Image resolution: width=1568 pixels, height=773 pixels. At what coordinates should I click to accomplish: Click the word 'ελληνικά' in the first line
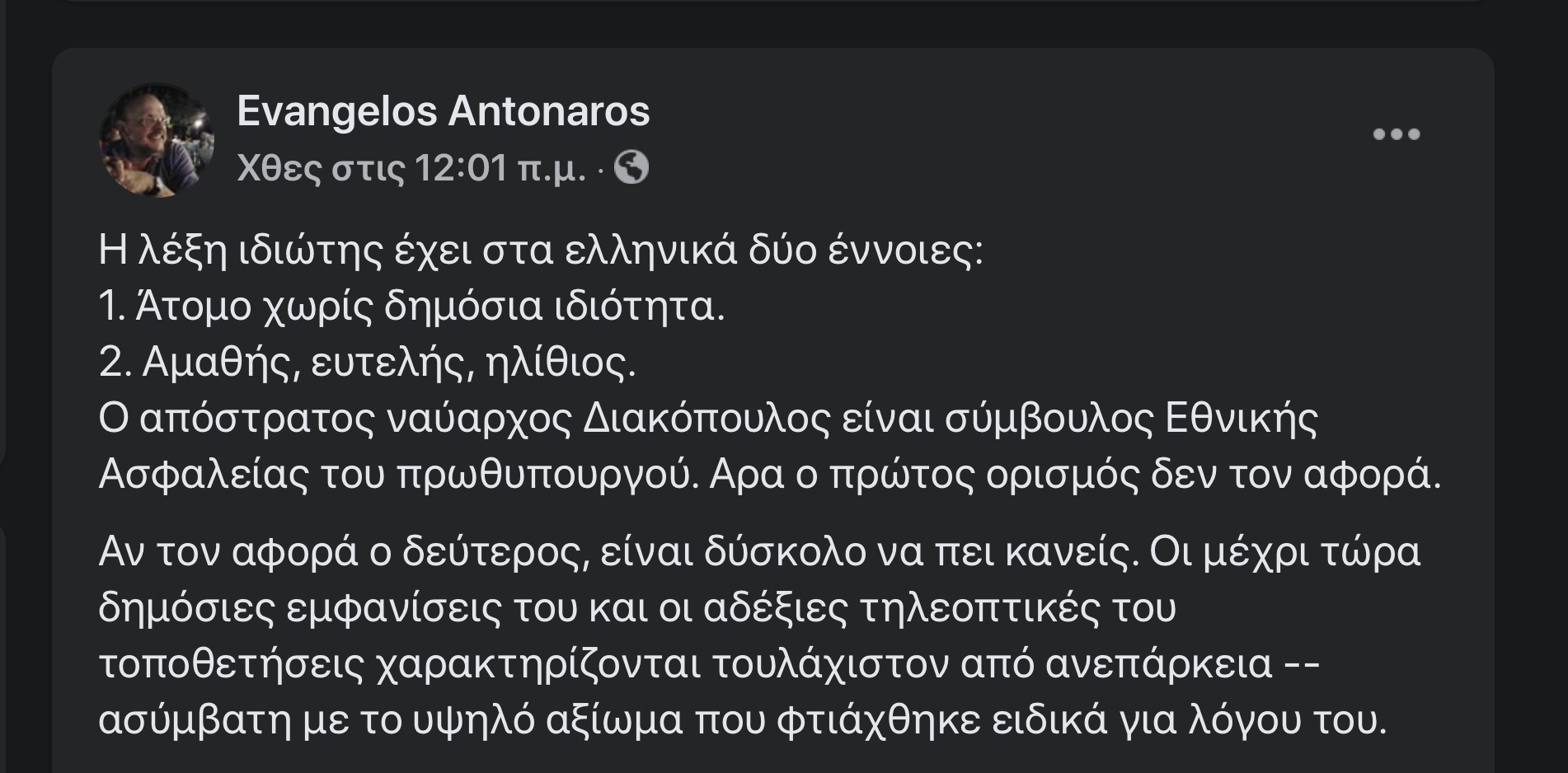click(651, 251)
